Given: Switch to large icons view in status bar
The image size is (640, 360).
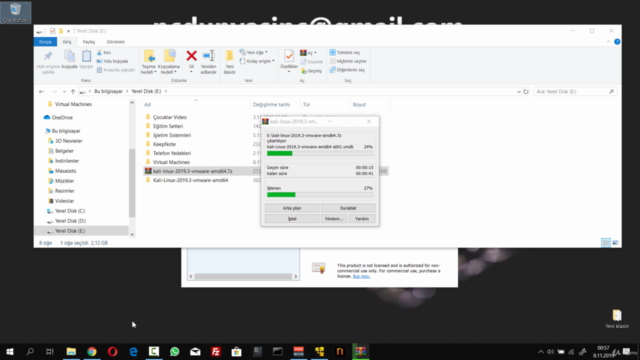Looking at the screenshot, I should click(616, 243).
